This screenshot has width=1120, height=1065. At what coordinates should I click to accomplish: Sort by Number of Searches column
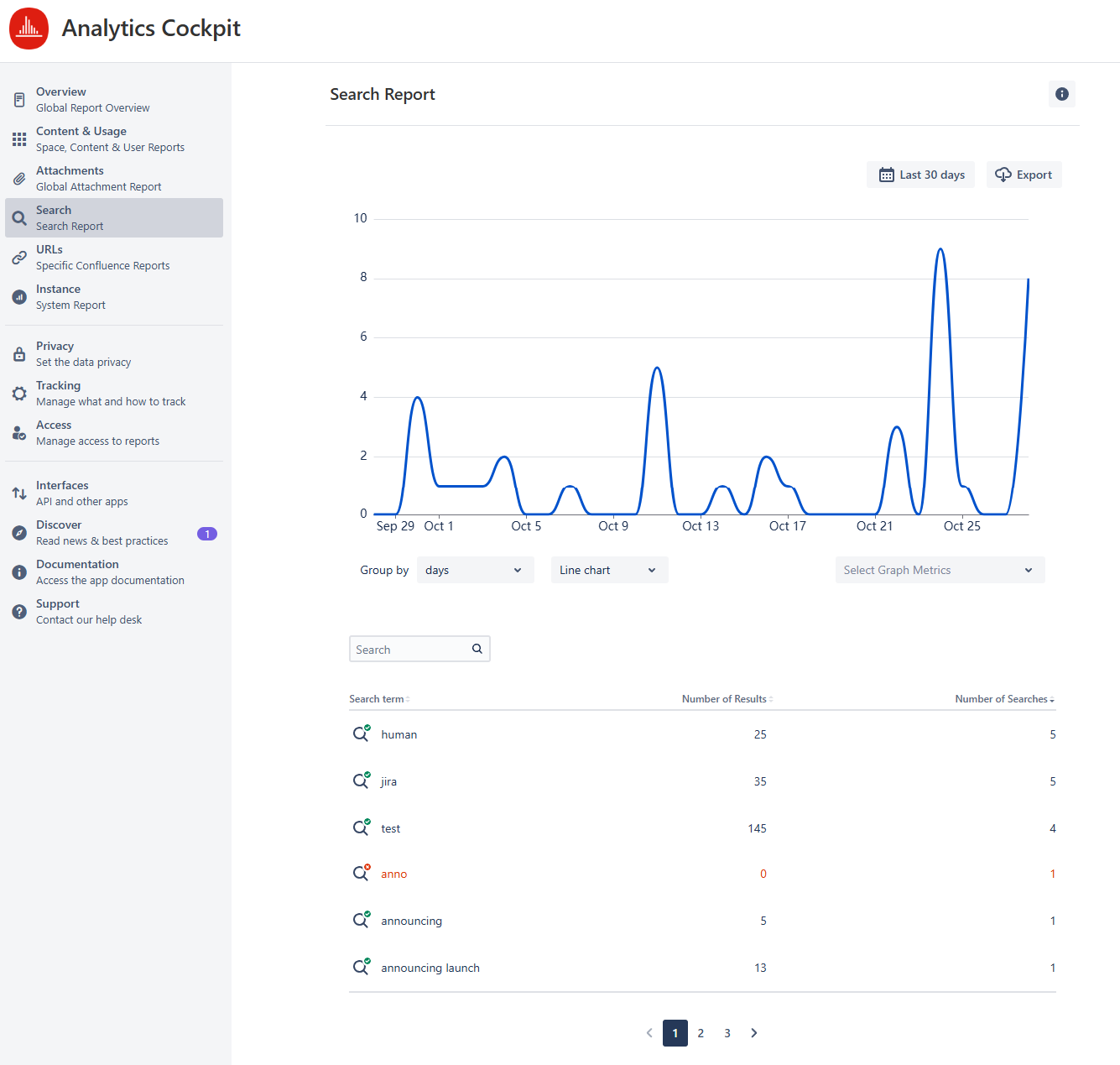tap(1003, 699)
